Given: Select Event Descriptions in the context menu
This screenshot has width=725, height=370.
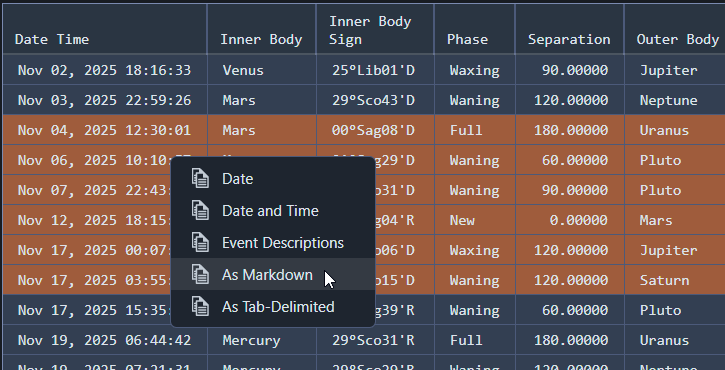Looking at the screenshot, I should click(273, 242).
